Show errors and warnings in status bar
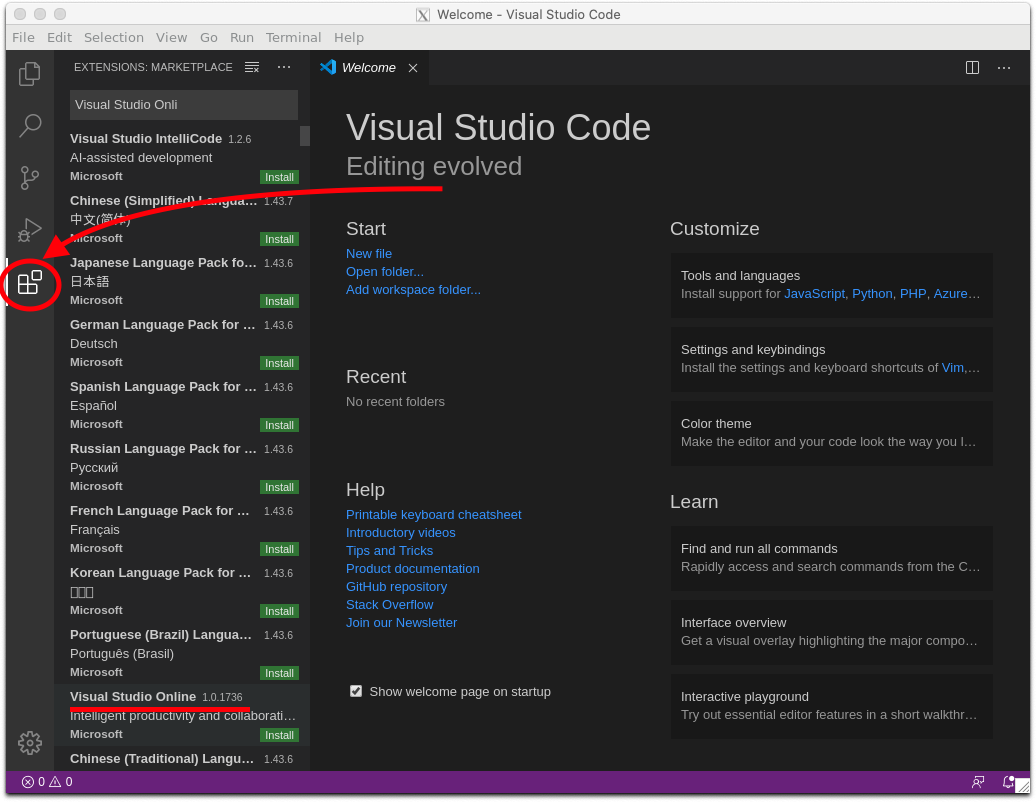The height and width of the screenshot is (802, 1036). (x=47, y=782)
